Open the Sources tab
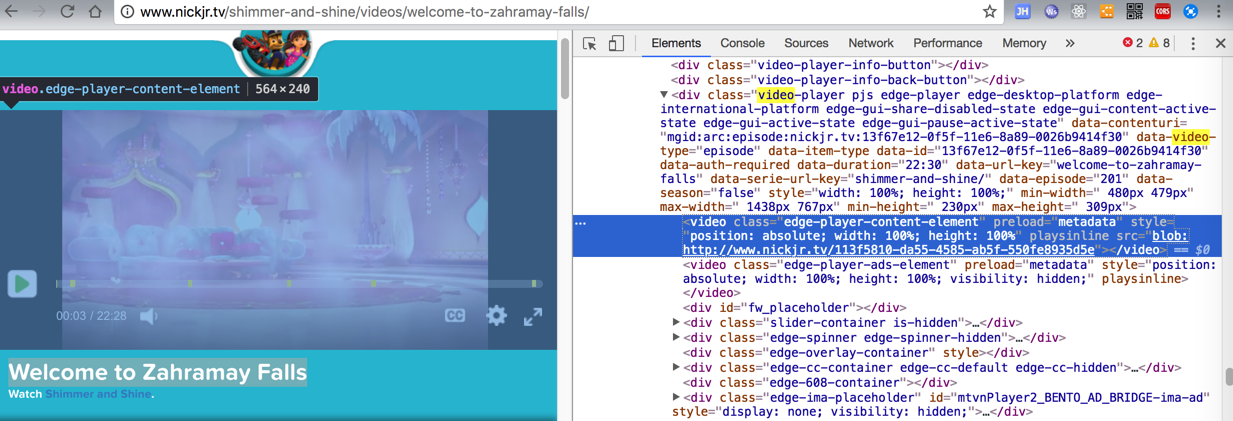The image size is (1233, 421). click(x=806, y=44)
